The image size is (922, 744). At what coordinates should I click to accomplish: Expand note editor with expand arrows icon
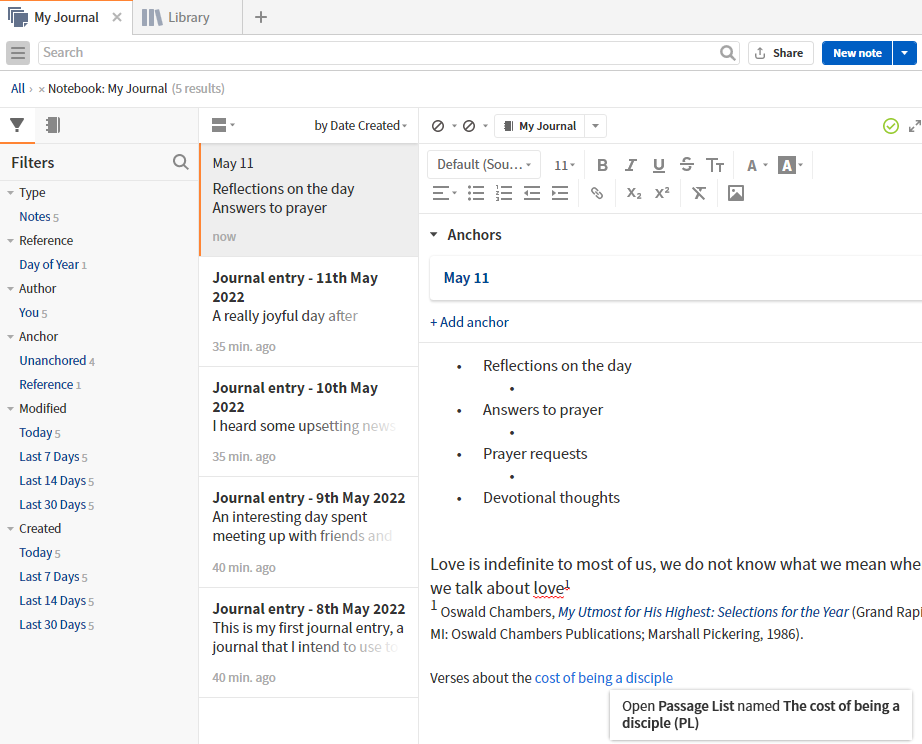tap(914, 126)
